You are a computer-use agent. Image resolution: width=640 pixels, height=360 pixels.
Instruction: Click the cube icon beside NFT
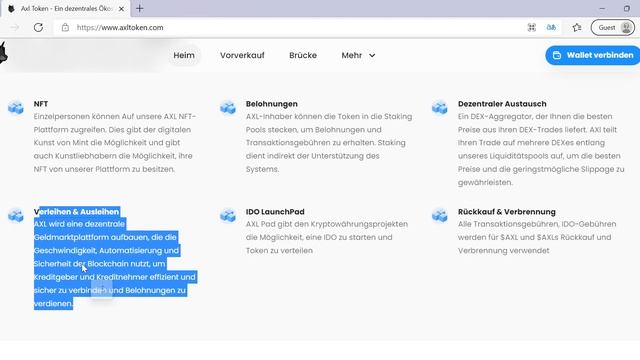pyautogui.click(x=16, y=107)
